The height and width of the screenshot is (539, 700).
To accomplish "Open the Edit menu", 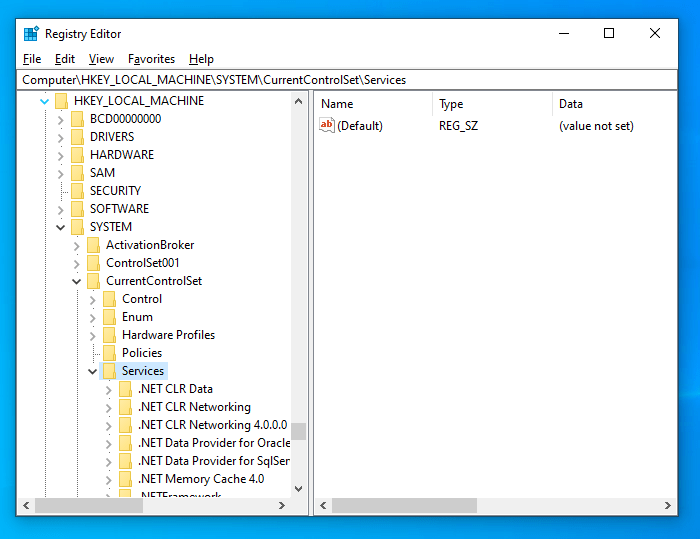I will tap(65, 59).
